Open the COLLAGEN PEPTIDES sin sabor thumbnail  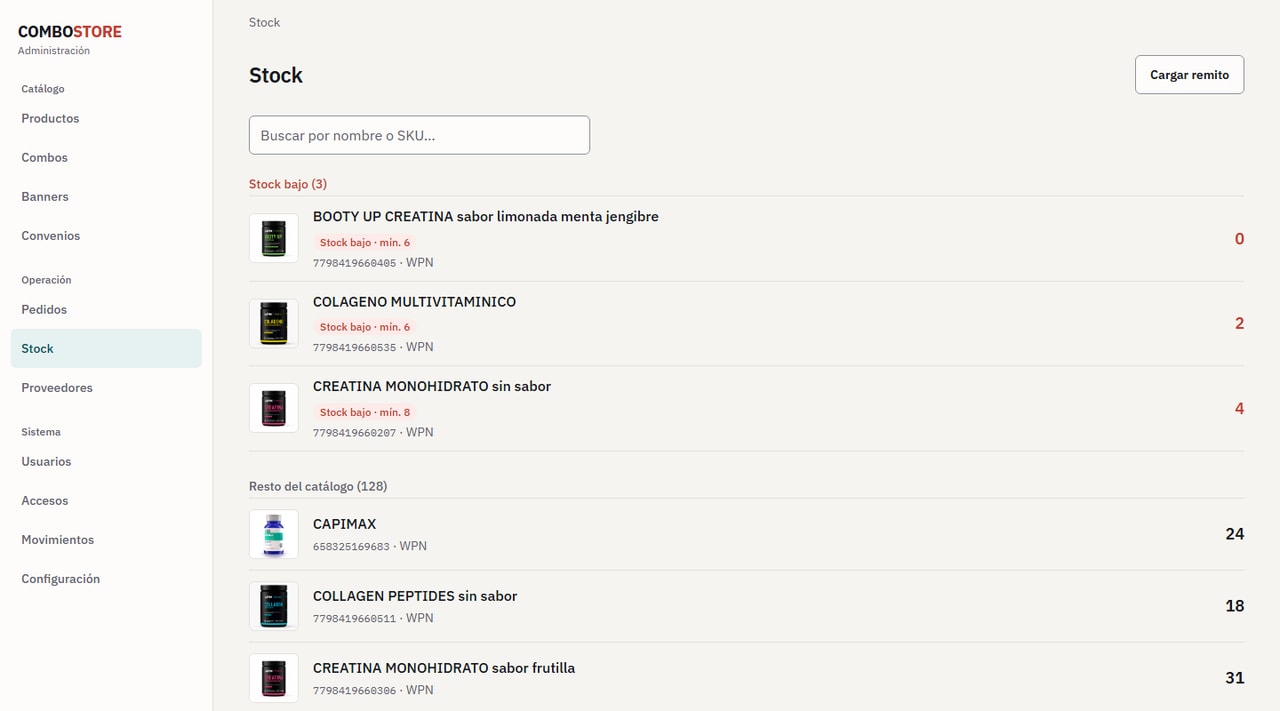[x=274, y=606]
